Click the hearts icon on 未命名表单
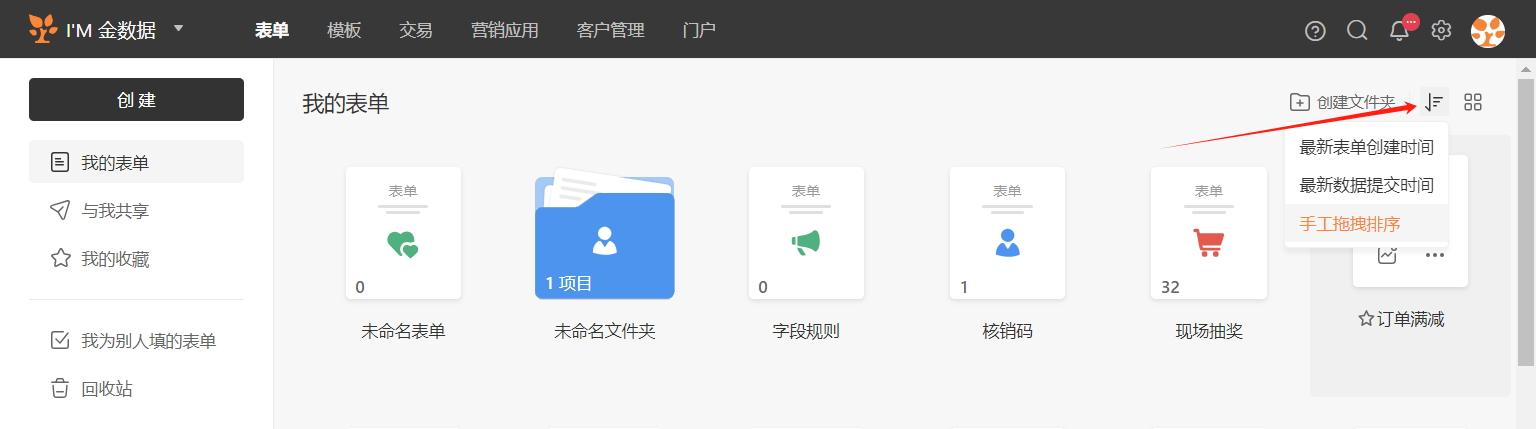Viewport: 1536px width, 429px height. pyautogui.click(x=403, y=244)
